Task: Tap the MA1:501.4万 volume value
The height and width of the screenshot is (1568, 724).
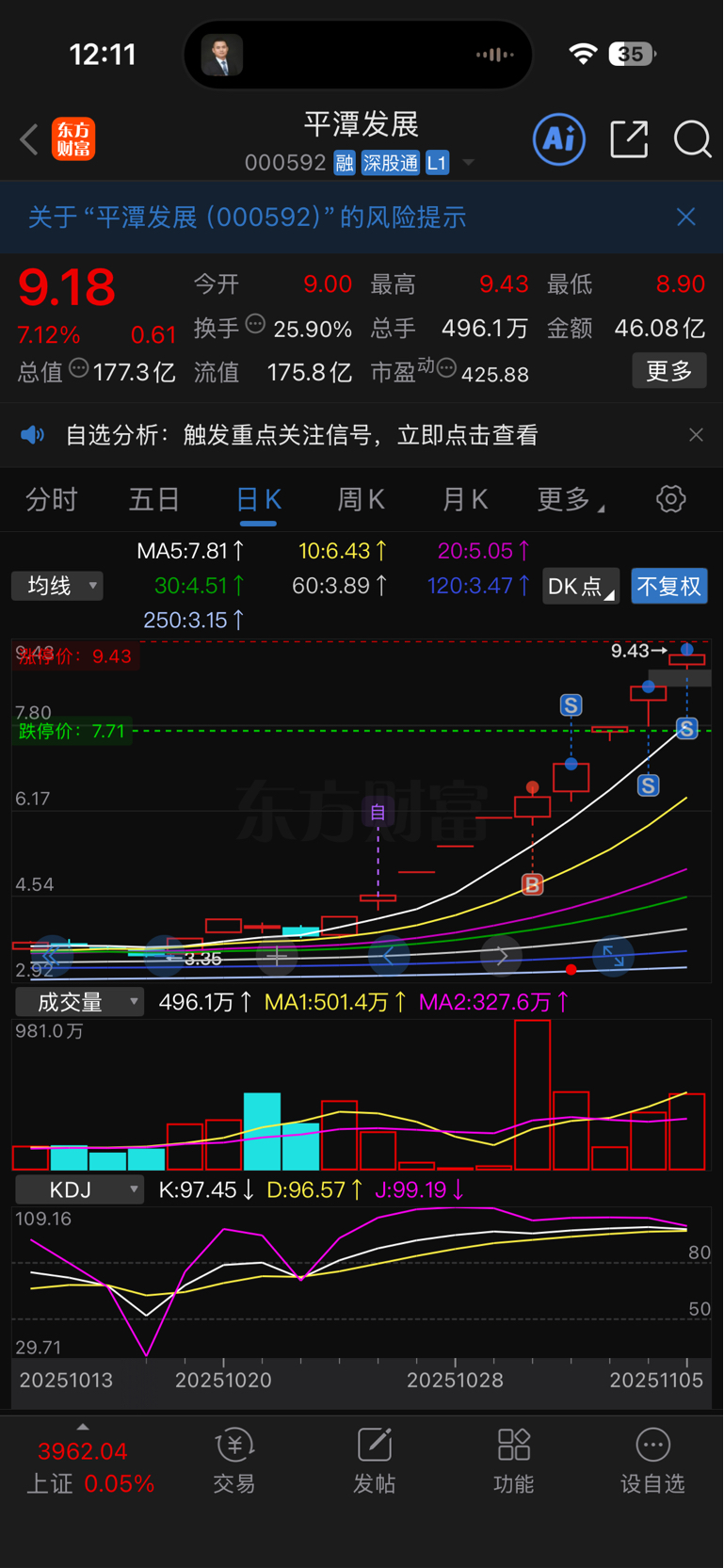Action: [x=336, y=1002]
